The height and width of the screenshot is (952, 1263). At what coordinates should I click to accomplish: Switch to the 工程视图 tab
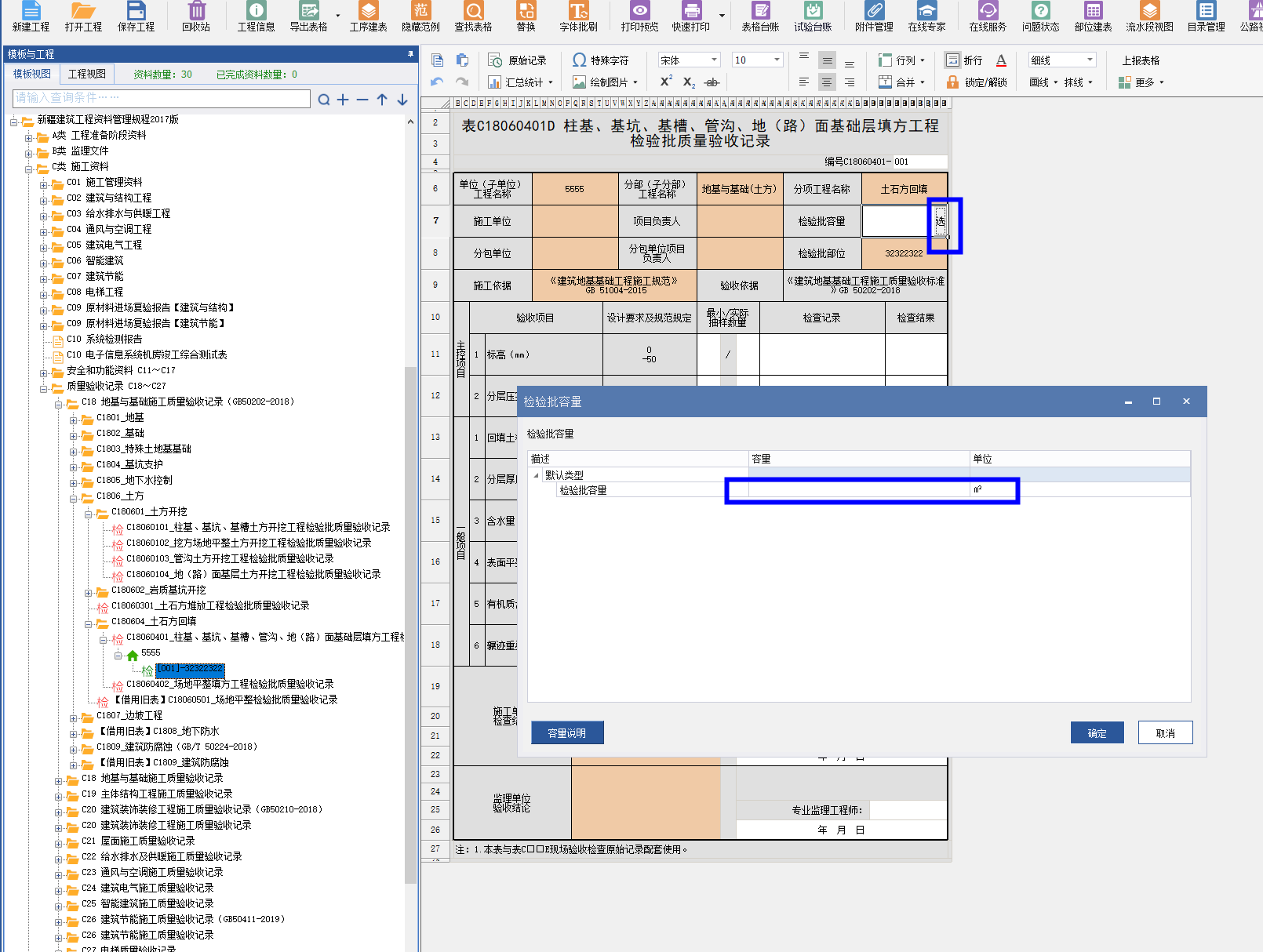86,74
